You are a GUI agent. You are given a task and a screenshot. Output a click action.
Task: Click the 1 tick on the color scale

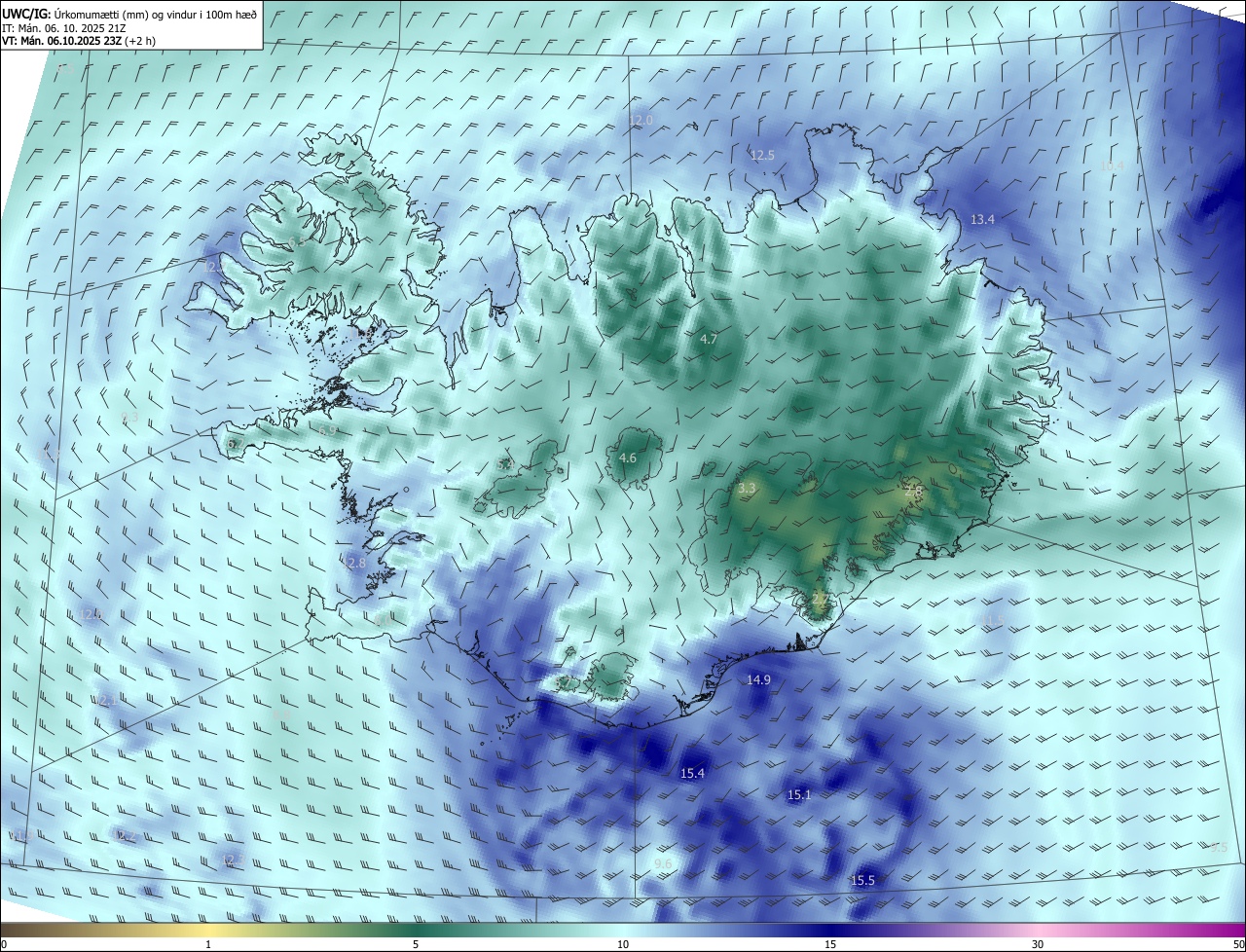pos(208,944)
